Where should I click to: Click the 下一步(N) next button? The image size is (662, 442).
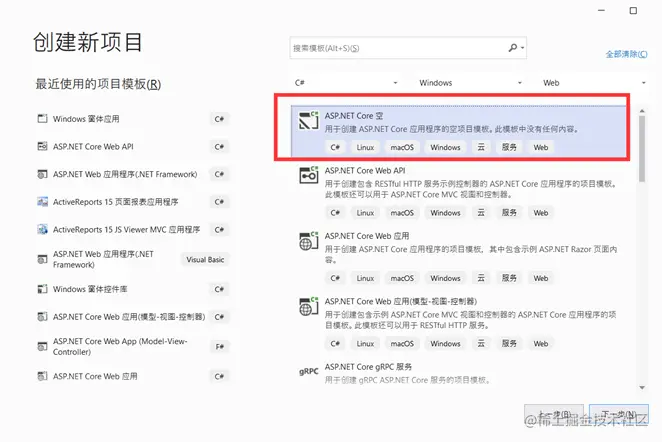pyautogui.click(x=619, y=414)
